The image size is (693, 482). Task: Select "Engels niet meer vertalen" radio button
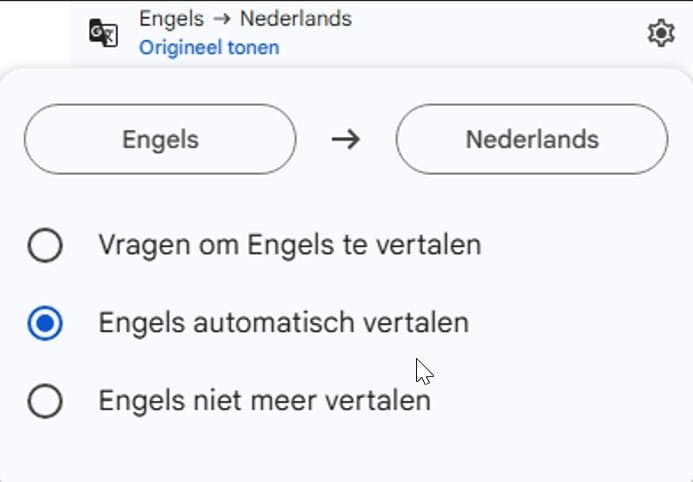click(x=46, y=402)
